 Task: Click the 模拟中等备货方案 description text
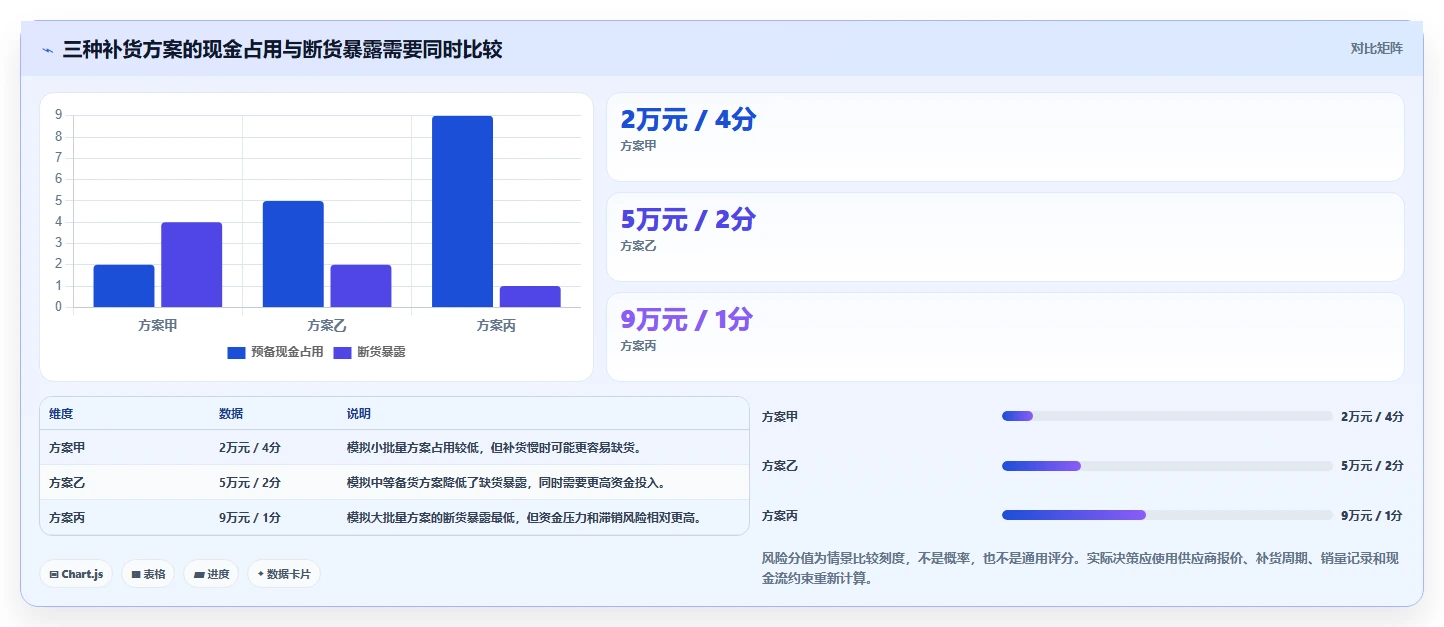[x=506, y=483]
